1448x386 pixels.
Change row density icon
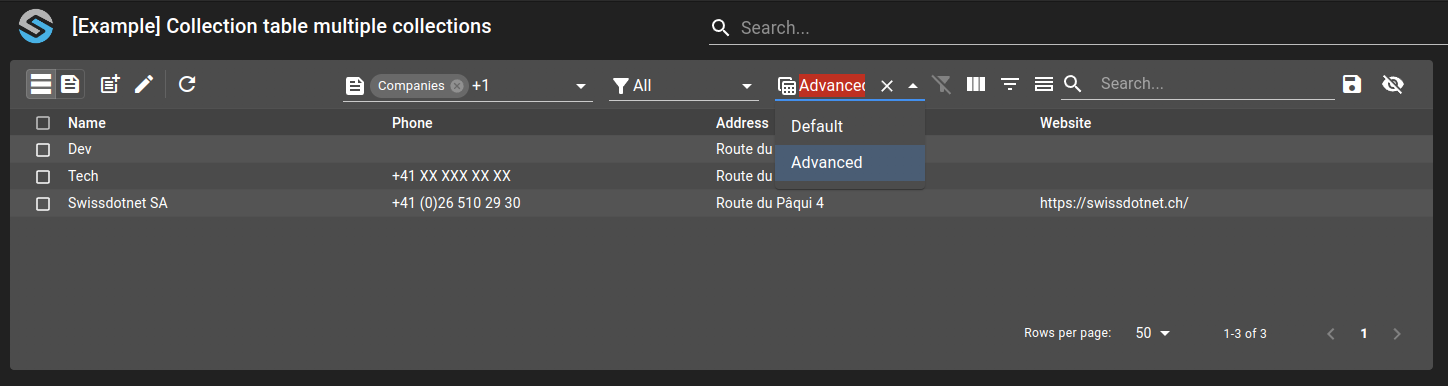click(1044, 84)
